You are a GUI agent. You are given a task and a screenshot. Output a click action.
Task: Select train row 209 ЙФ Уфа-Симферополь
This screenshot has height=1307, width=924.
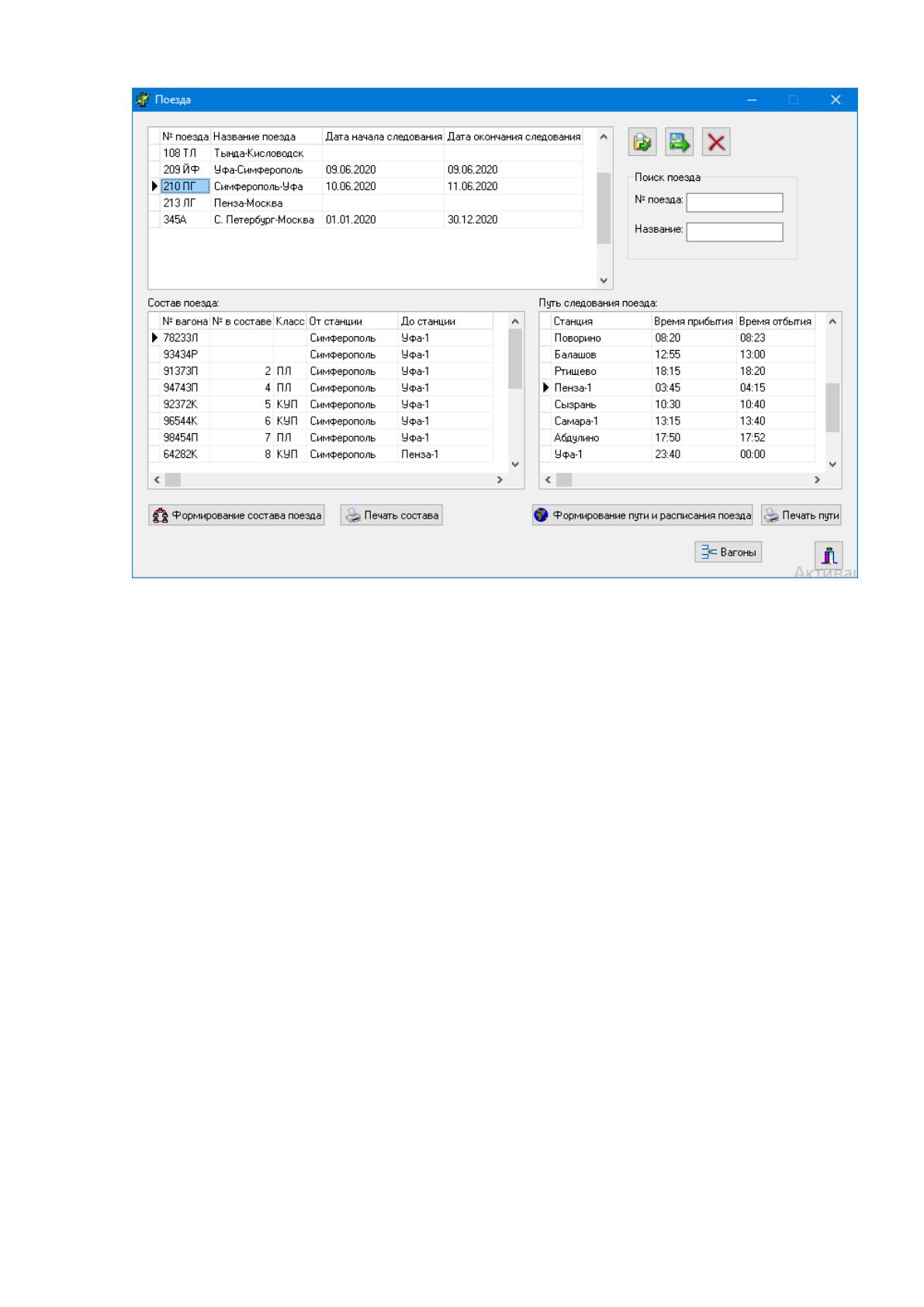point(365,170)
